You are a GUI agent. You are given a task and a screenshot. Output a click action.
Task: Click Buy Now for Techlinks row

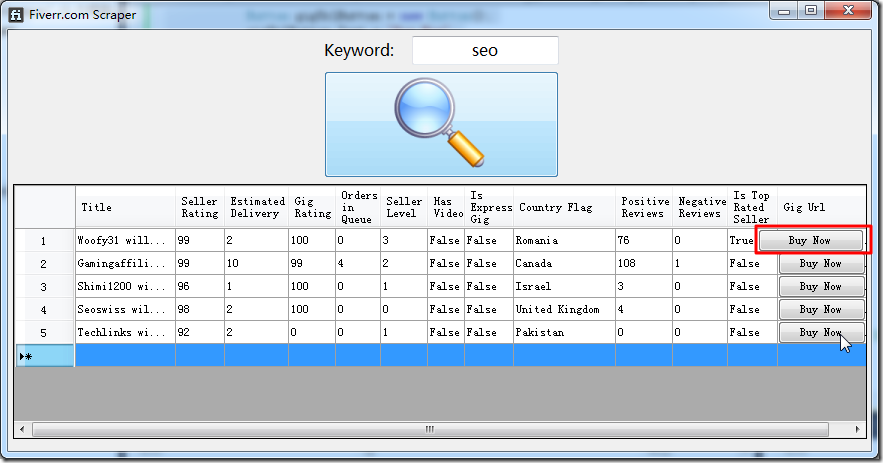click(x=822, y=333)
